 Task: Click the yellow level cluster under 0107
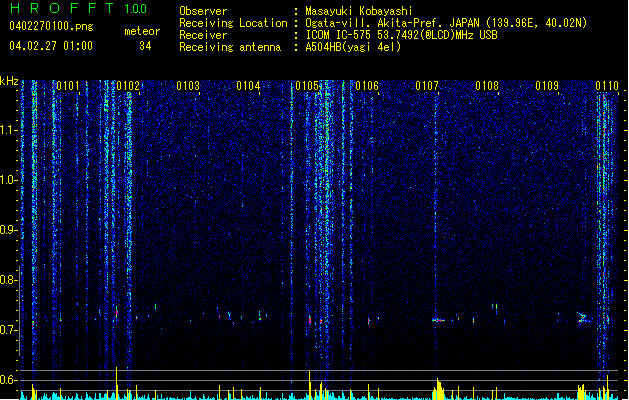click(439, 388)
